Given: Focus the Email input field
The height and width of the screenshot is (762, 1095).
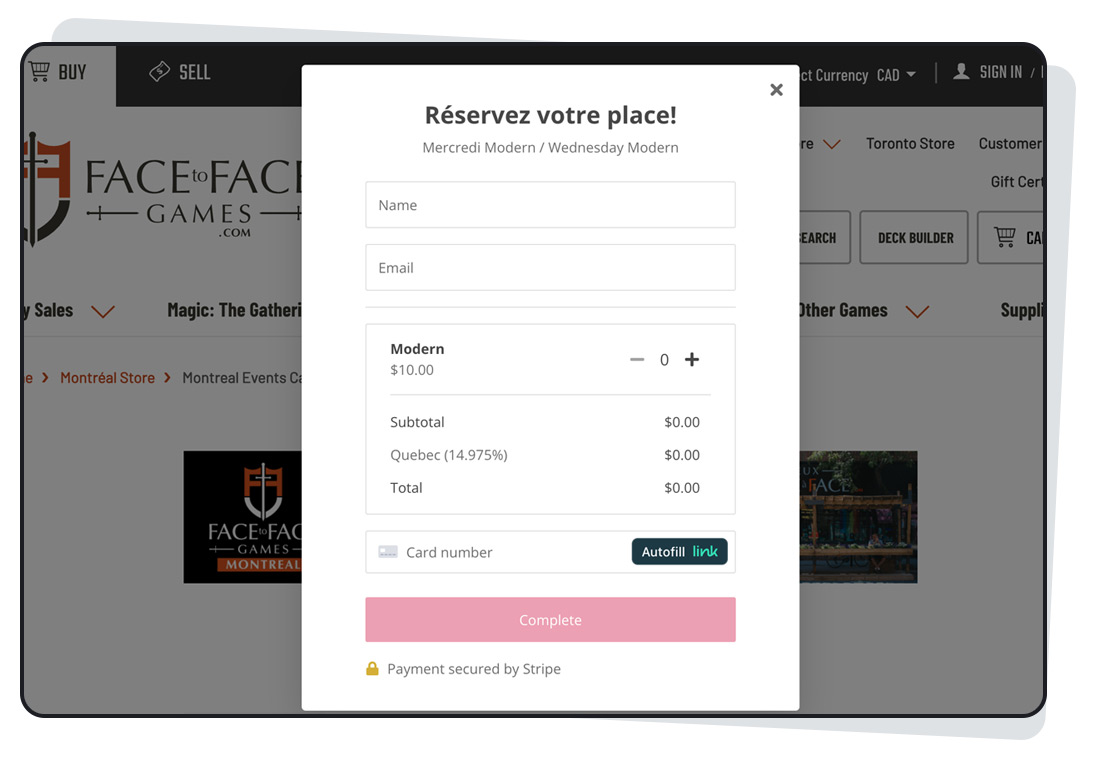Looking at the screenshot, I should pyautogui.click(x=550, y=268).
